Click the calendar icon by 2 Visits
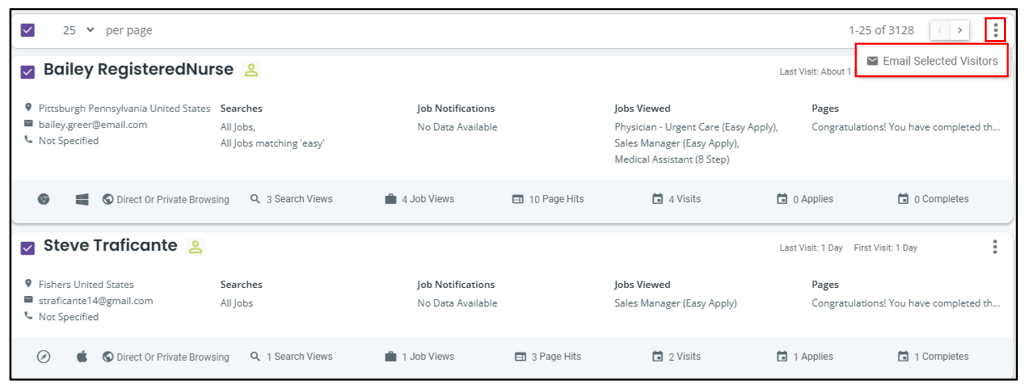The image size is (1025, 386). tap(658, 357)
